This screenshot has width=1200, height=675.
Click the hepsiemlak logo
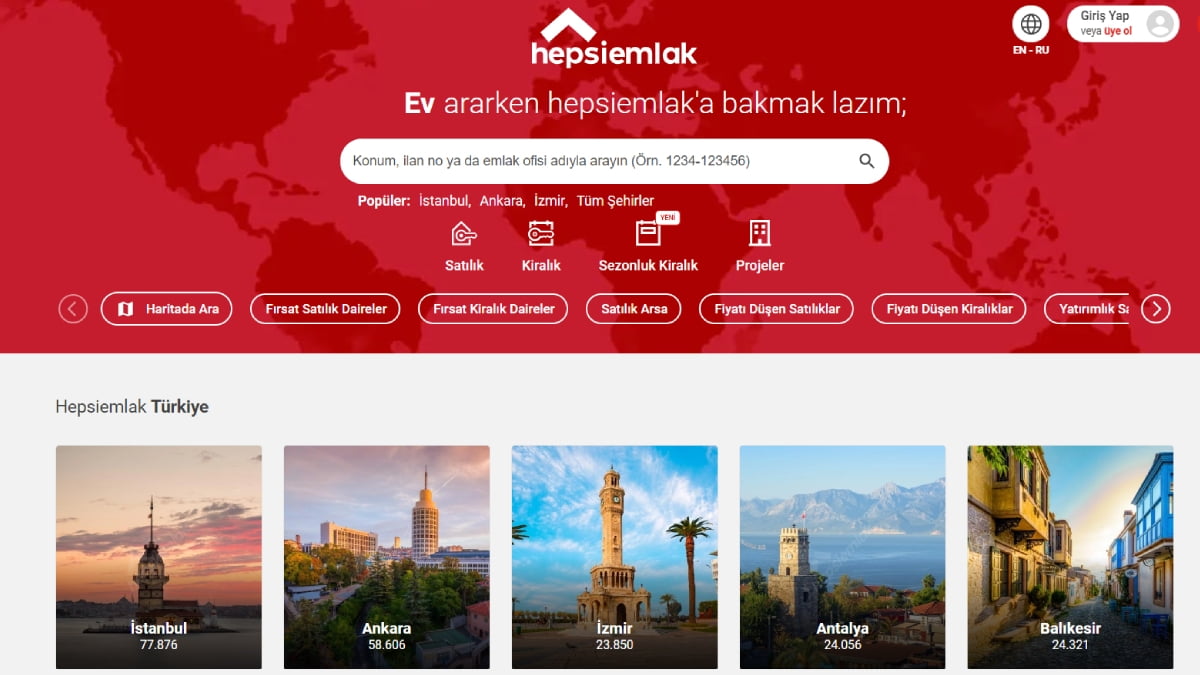click(614, 39)
